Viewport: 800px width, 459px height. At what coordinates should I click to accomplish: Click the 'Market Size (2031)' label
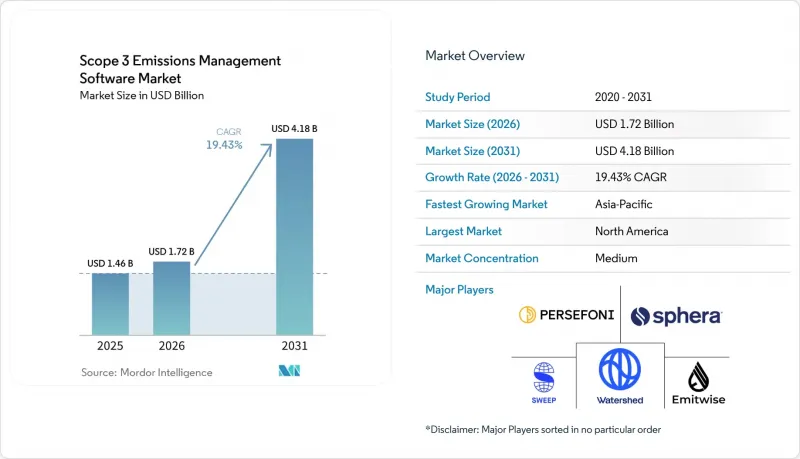[x=472, y=151]
